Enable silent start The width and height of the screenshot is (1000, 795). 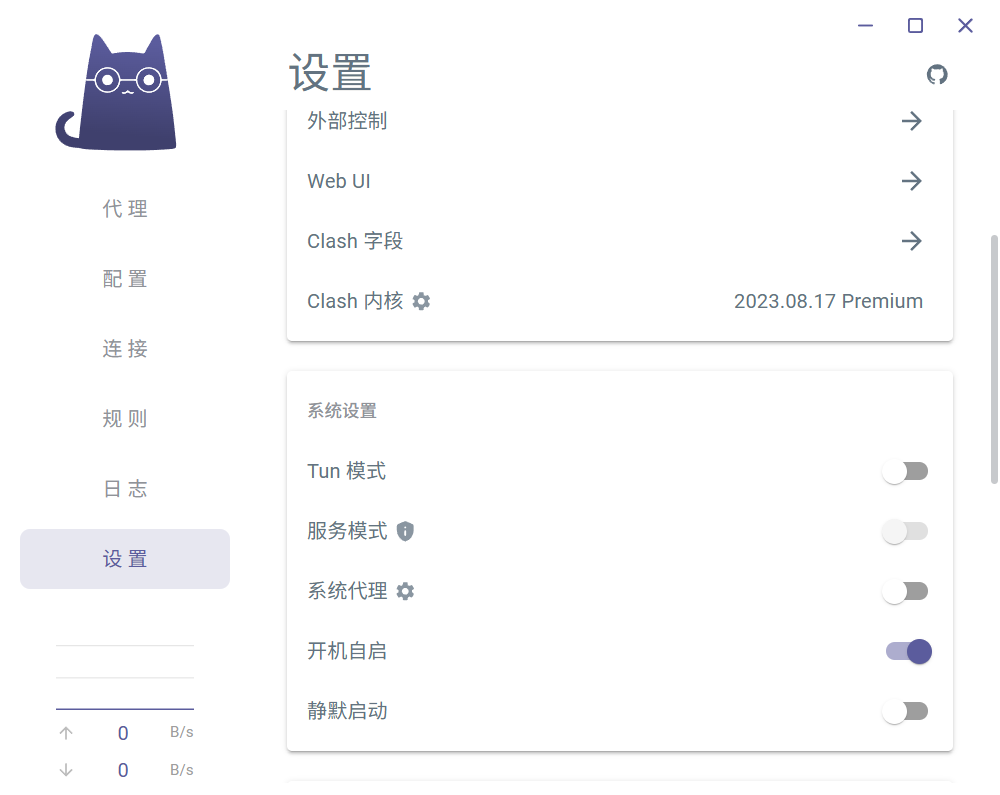[x=905, y=711]
